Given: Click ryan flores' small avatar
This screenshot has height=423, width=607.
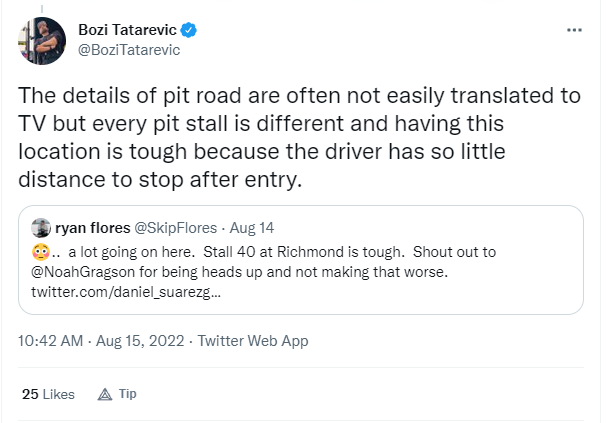Looking at the screenshot, I should (x=41, y=228).
